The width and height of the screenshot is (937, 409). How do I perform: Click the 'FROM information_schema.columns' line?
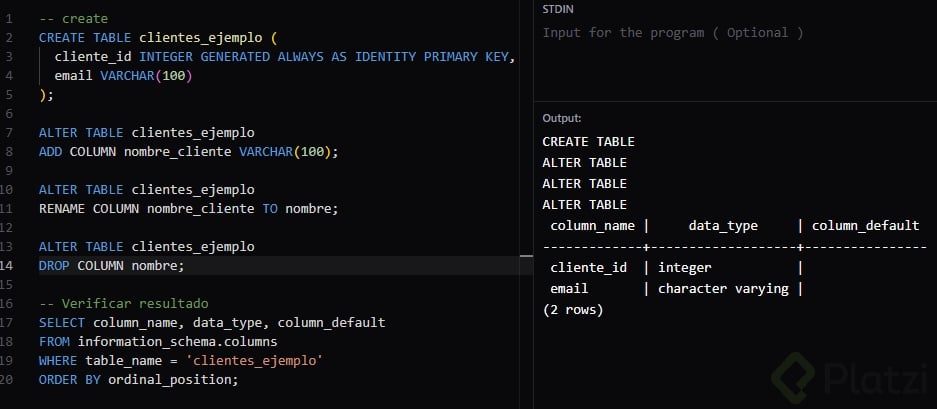pyautogui.click(x=158, y=342)
